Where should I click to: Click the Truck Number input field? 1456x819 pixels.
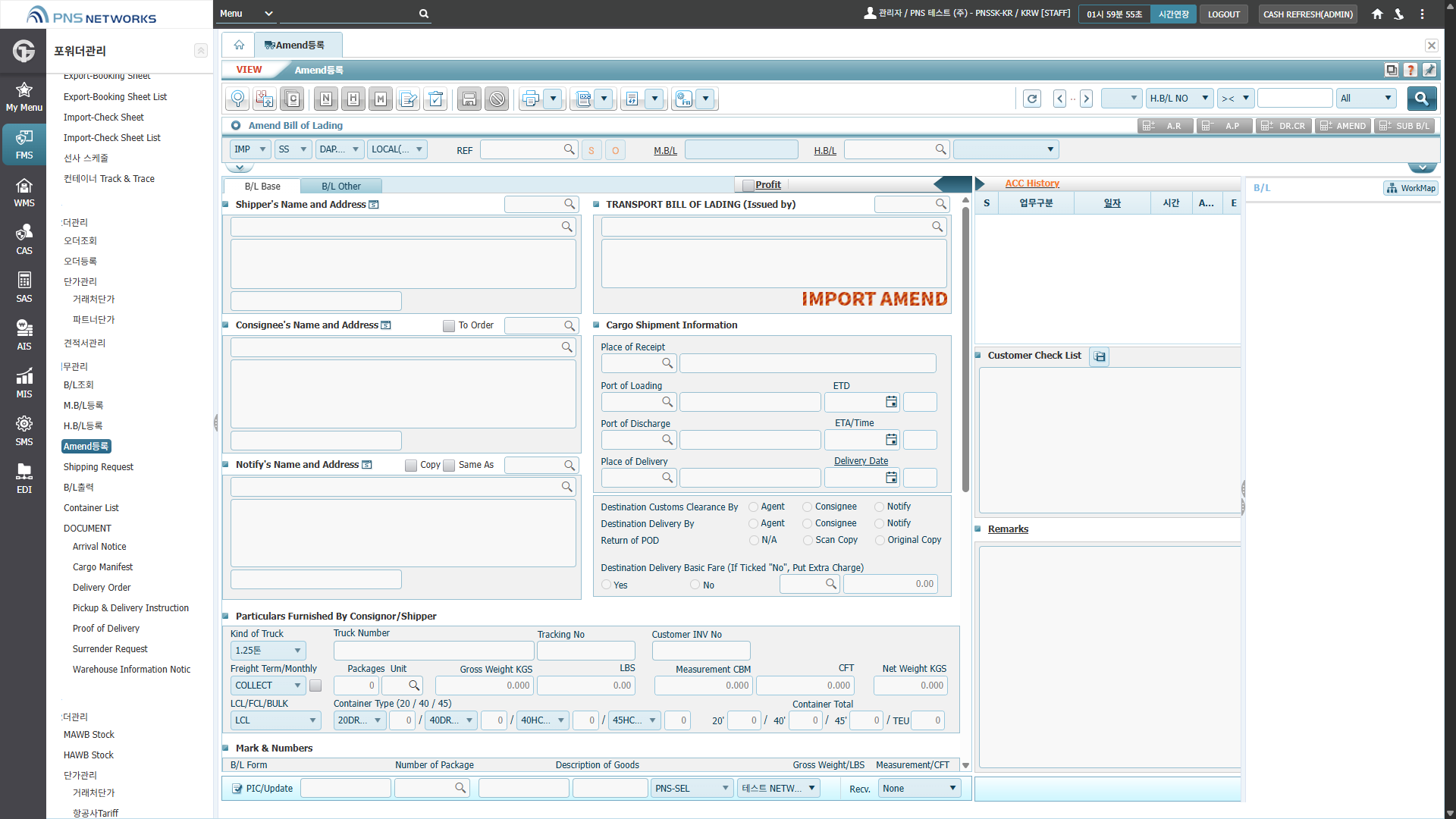pyautogui.click(x=434, y=651)
